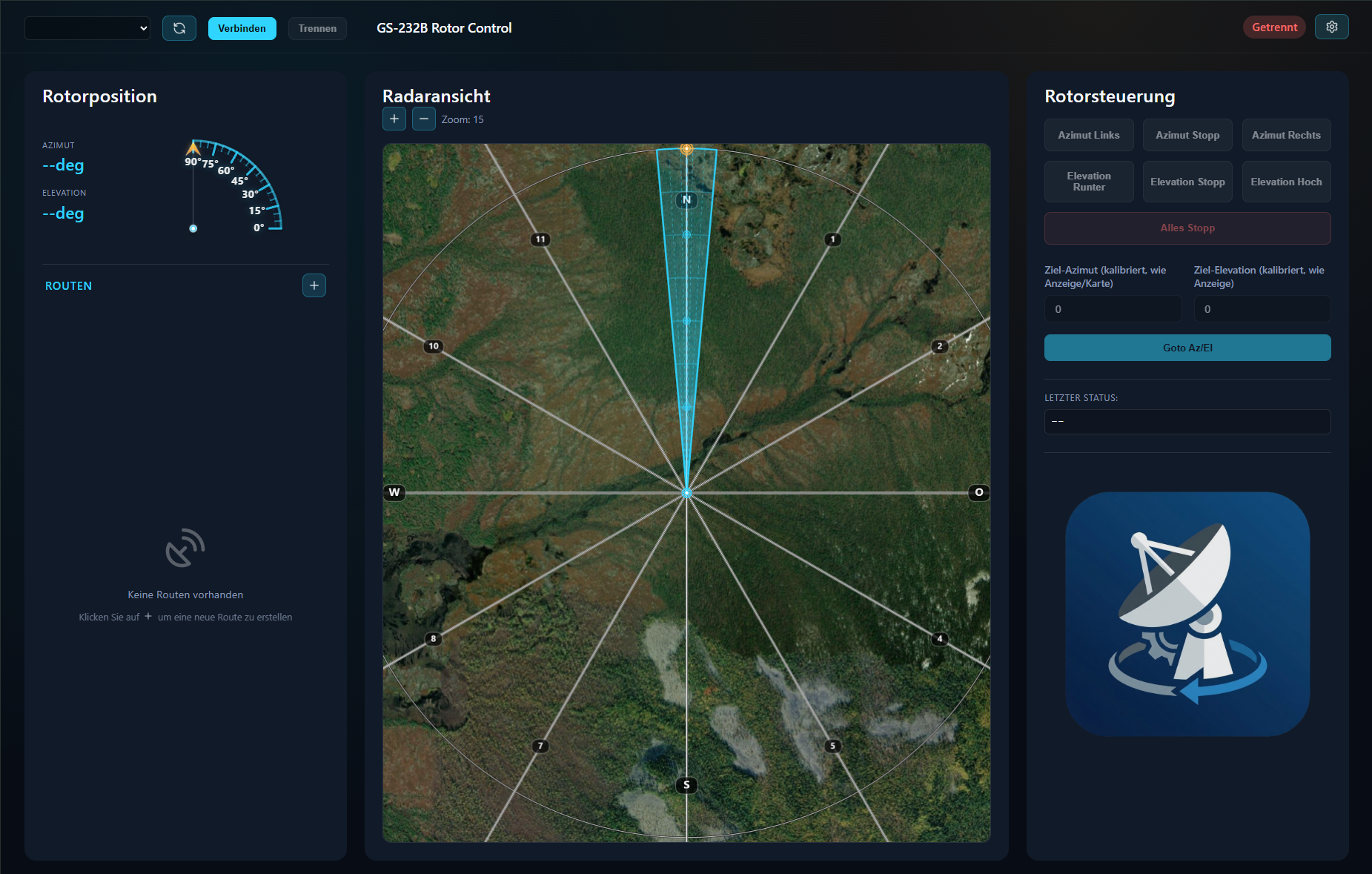Click the S south compass marker
The height and width of the screenshot is (874, 1372).
tap(686, 785)
